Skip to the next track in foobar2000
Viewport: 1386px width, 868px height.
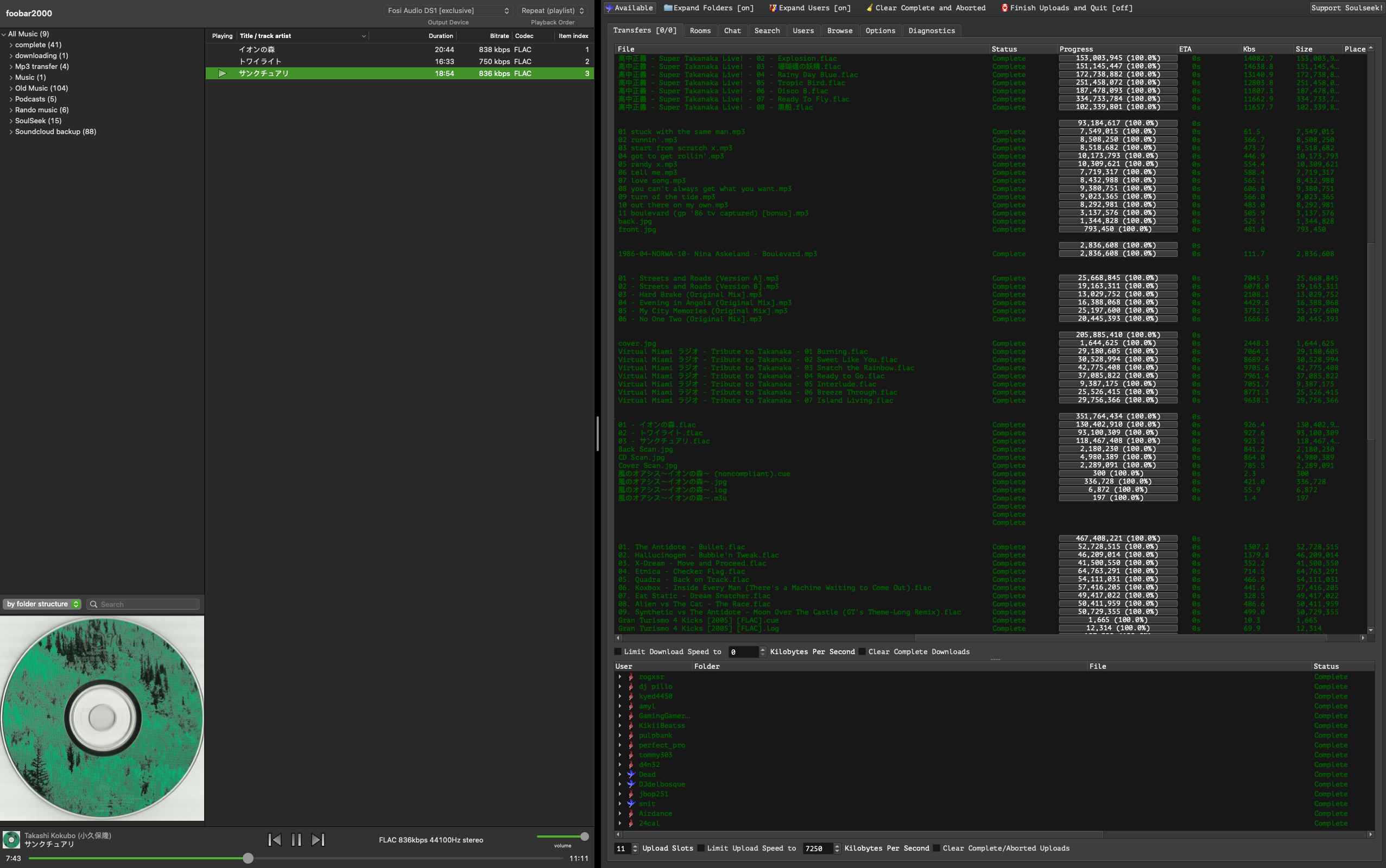click(x=318, y=840)
